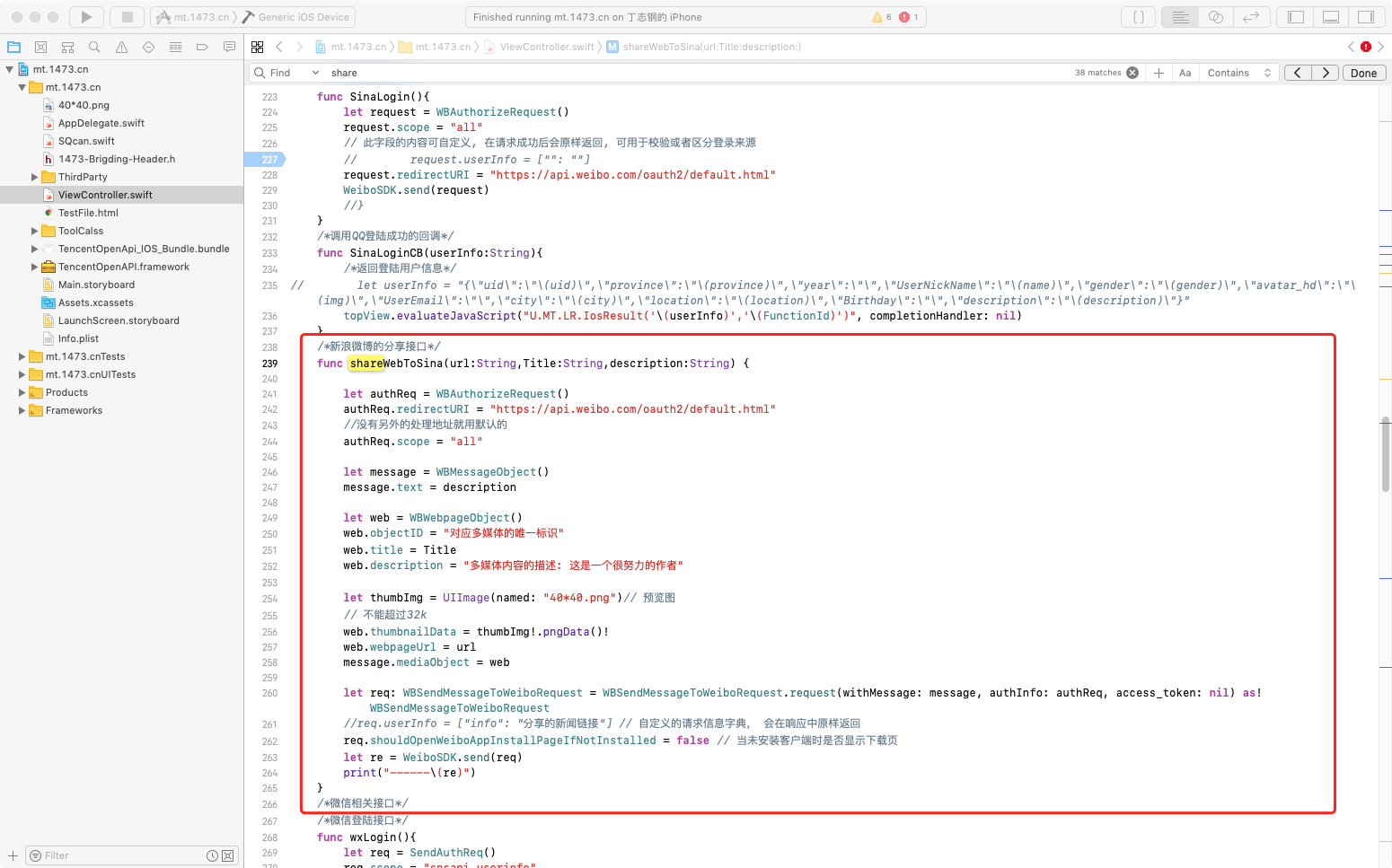
Task: Open the Contains match type dropdown
Action: [x=1239, y=73]
